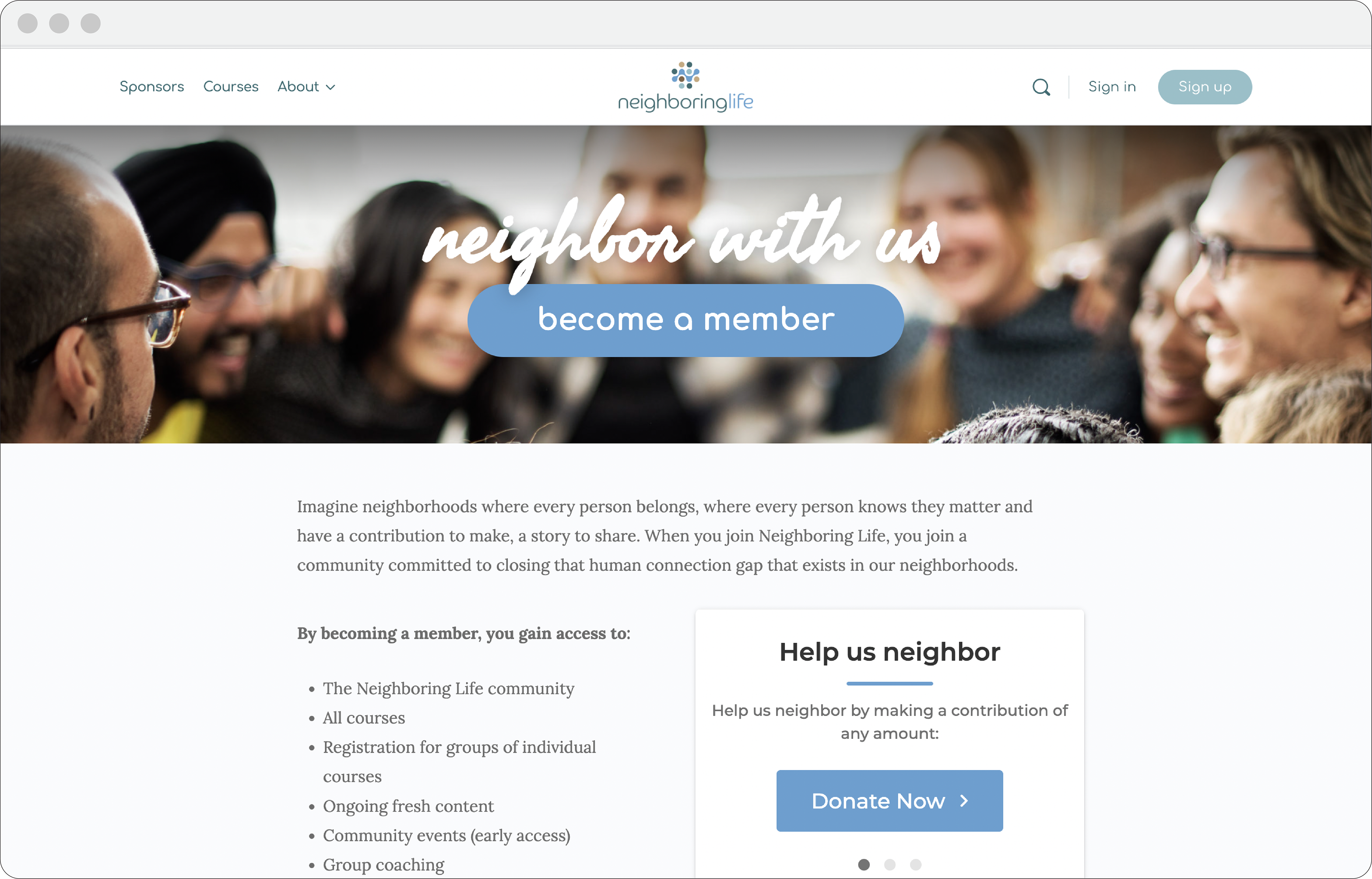Select the third carousel dot indicator
Image resolution: width=1372 pixels, height=879 pixels.
pos(915,865)
